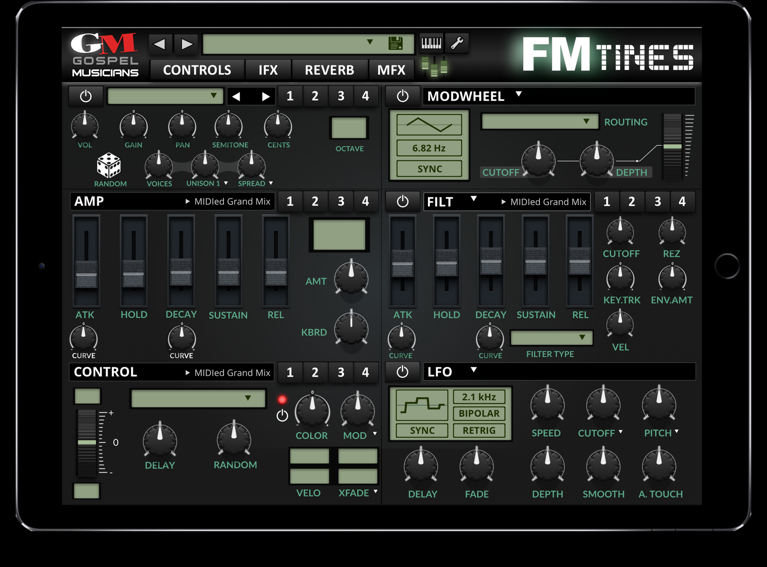767x567 pixels.
Task: Save preset with the floppy disk icon
Action: (x=395, y=44)
